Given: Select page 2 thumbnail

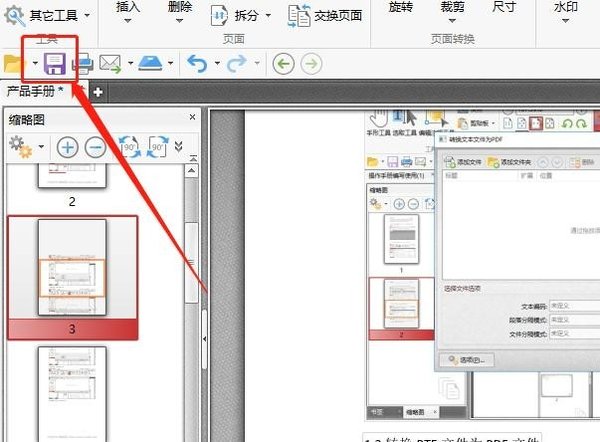Looking at the screenshot, I should pyautogui.click(x=72, y=177).
